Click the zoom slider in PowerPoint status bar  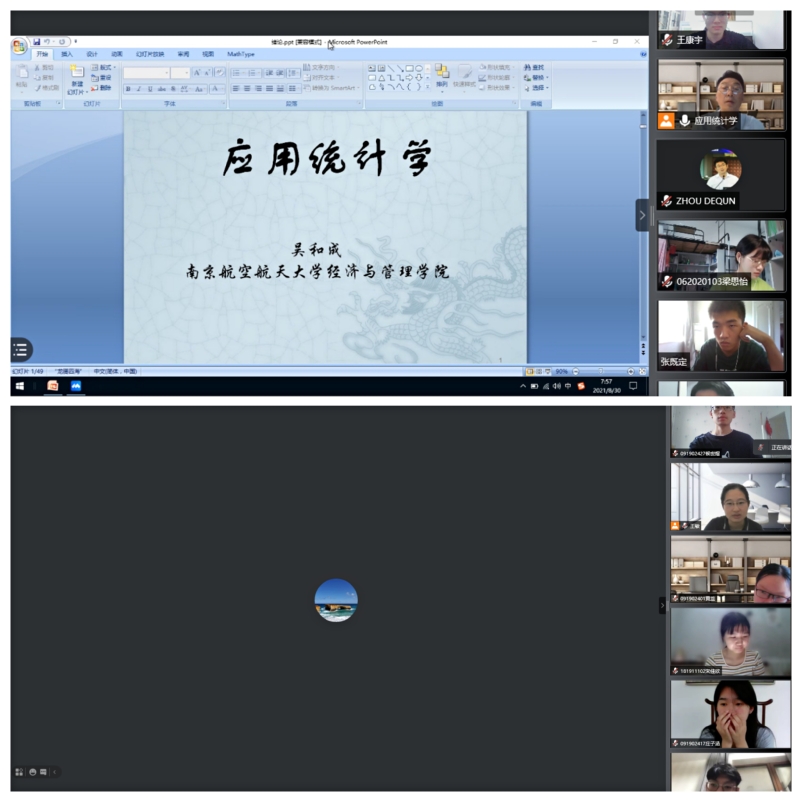click(600, 371)
